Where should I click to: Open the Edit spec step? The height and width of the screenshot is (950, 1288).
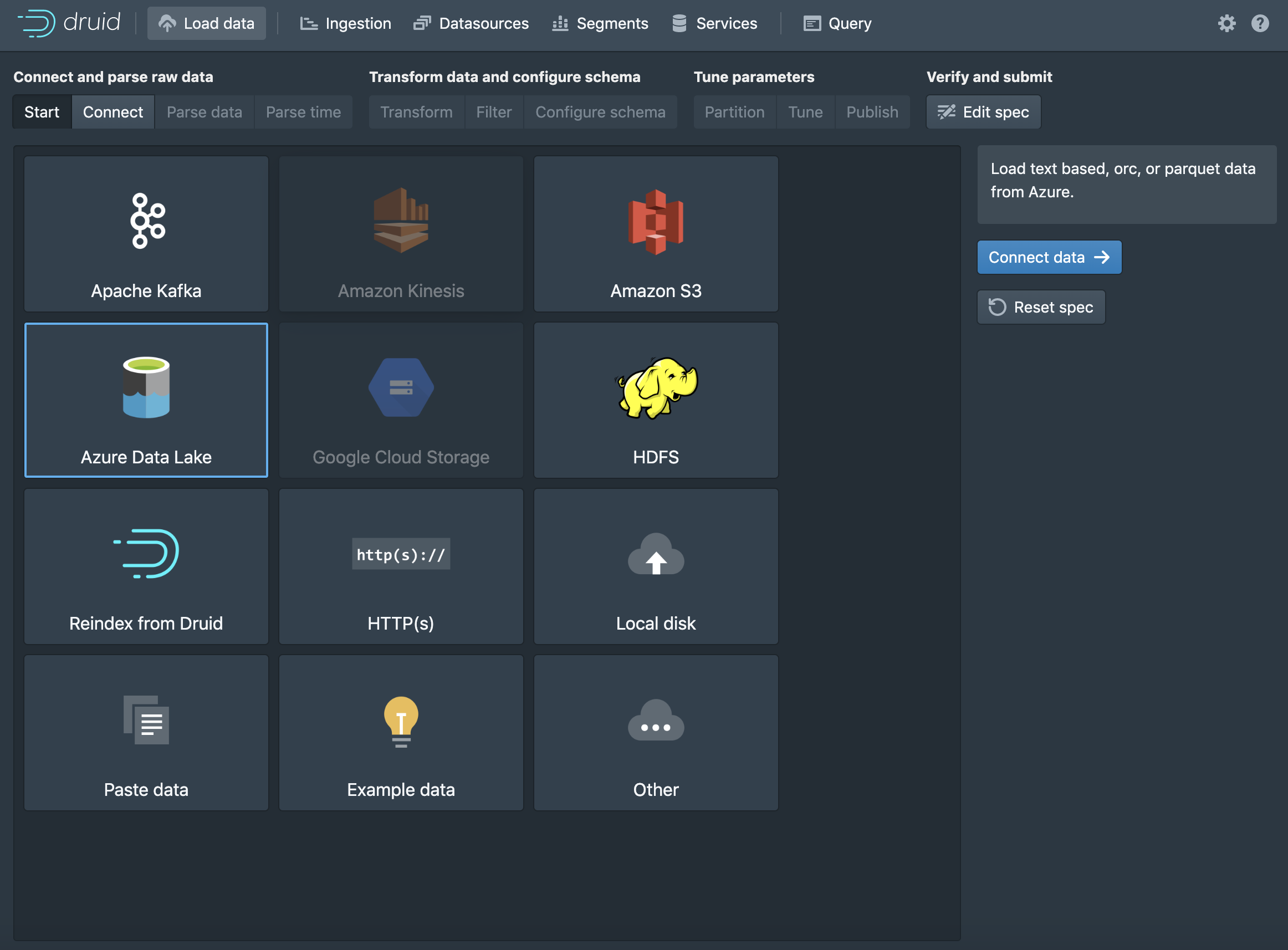click(x=983, y=112)
